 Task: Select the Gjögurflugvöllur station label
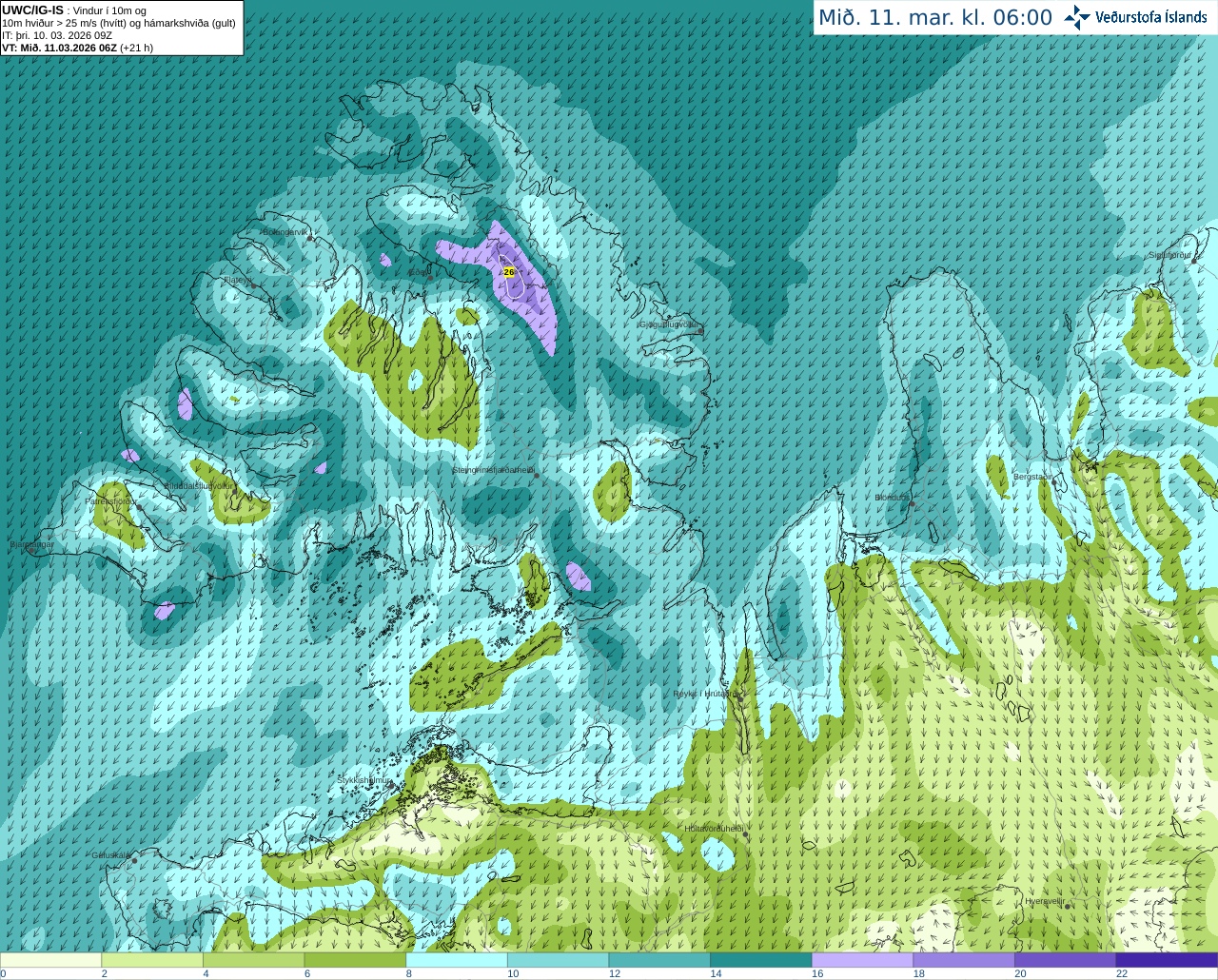668,324
